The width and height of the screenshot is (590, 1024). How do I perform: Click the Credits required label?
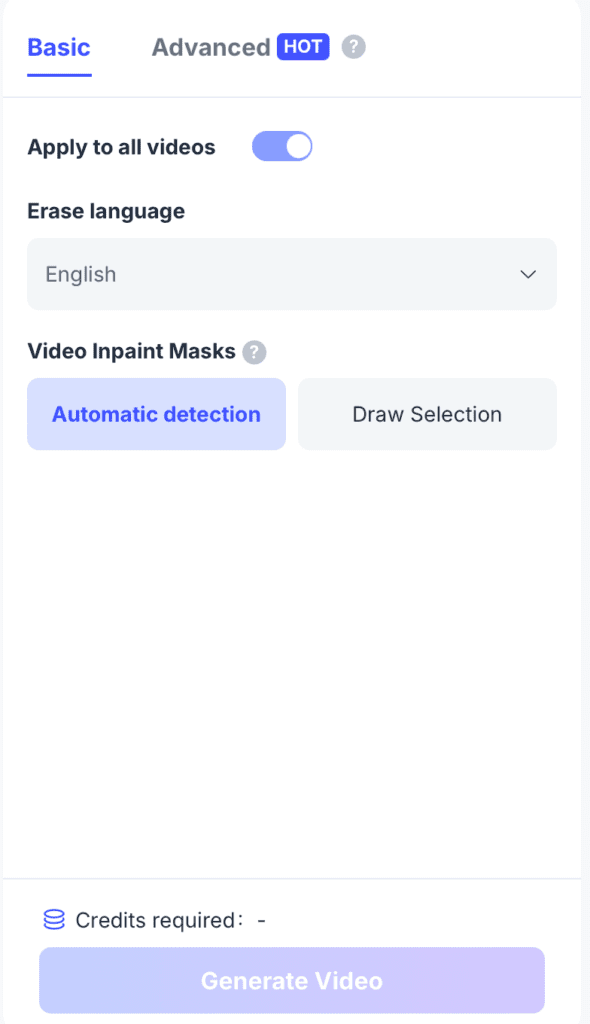click(160, 920)
